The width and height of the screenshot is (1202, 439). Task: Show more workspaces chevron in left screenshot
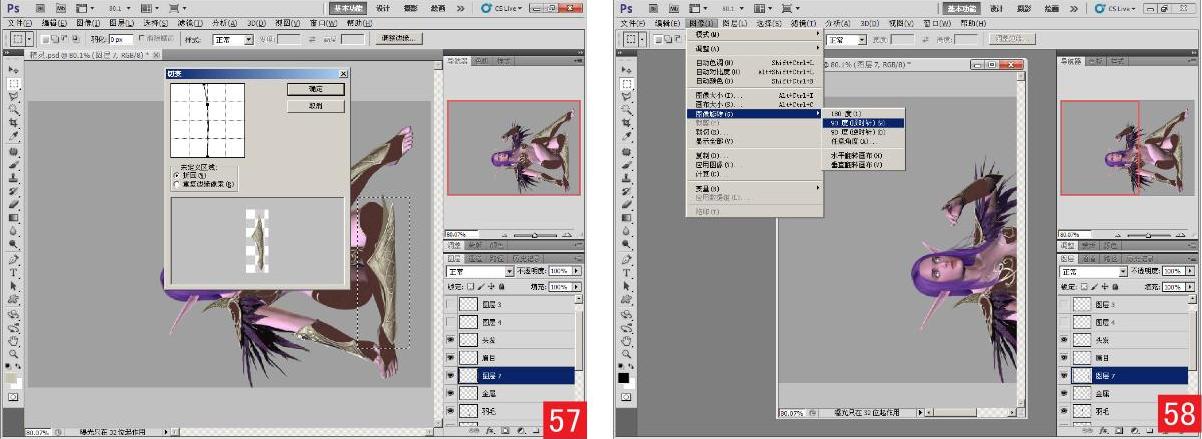point(459,7)
